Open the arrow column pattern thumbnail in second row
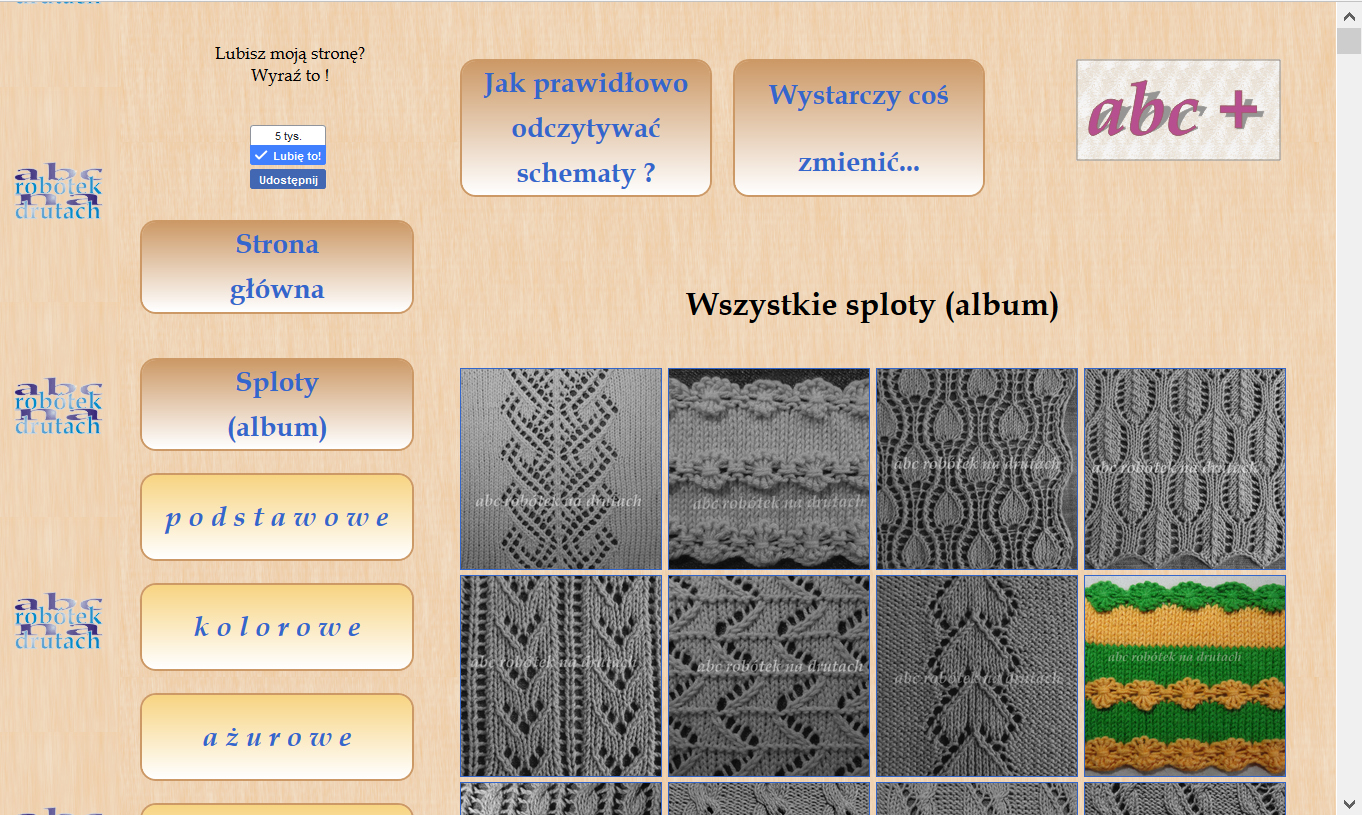 click(x=977, y=676)
